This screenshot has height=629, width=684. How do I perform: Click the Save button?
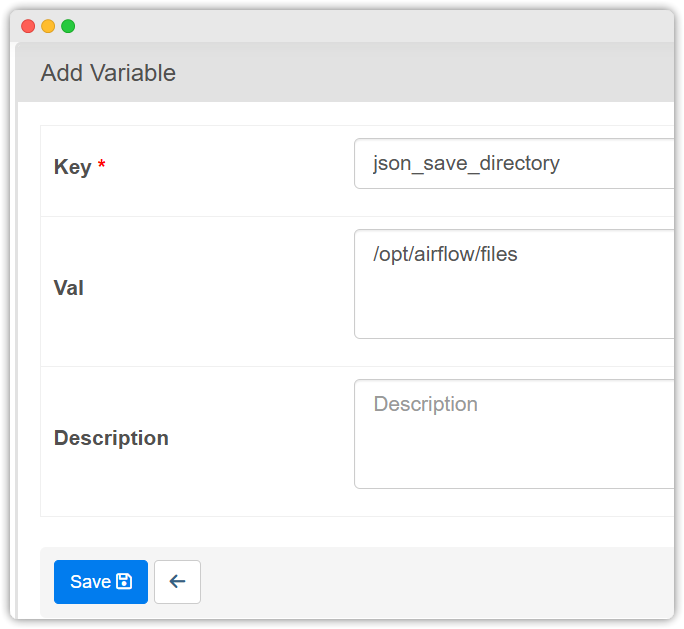click(x=101, y=582)
